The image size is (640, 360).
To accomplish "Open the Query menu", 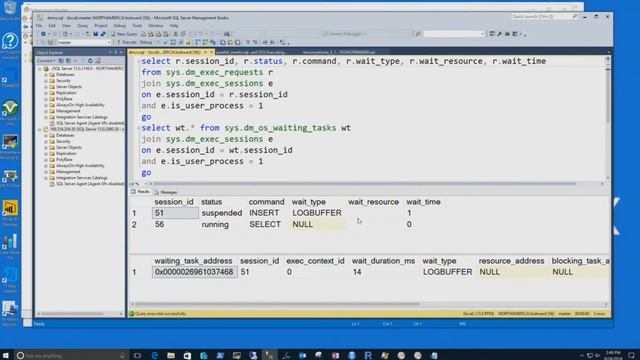I will point(82,26).
